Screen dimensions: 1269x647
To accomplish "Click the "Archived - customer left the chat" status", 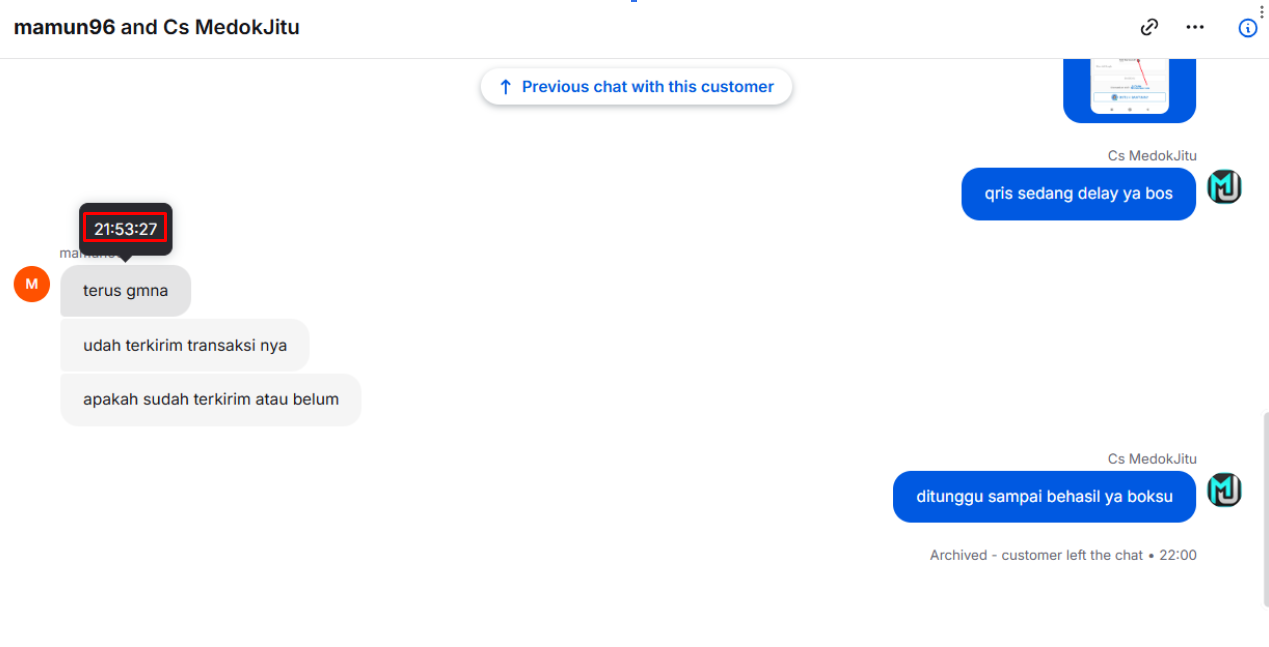I will coord(1036,555).
